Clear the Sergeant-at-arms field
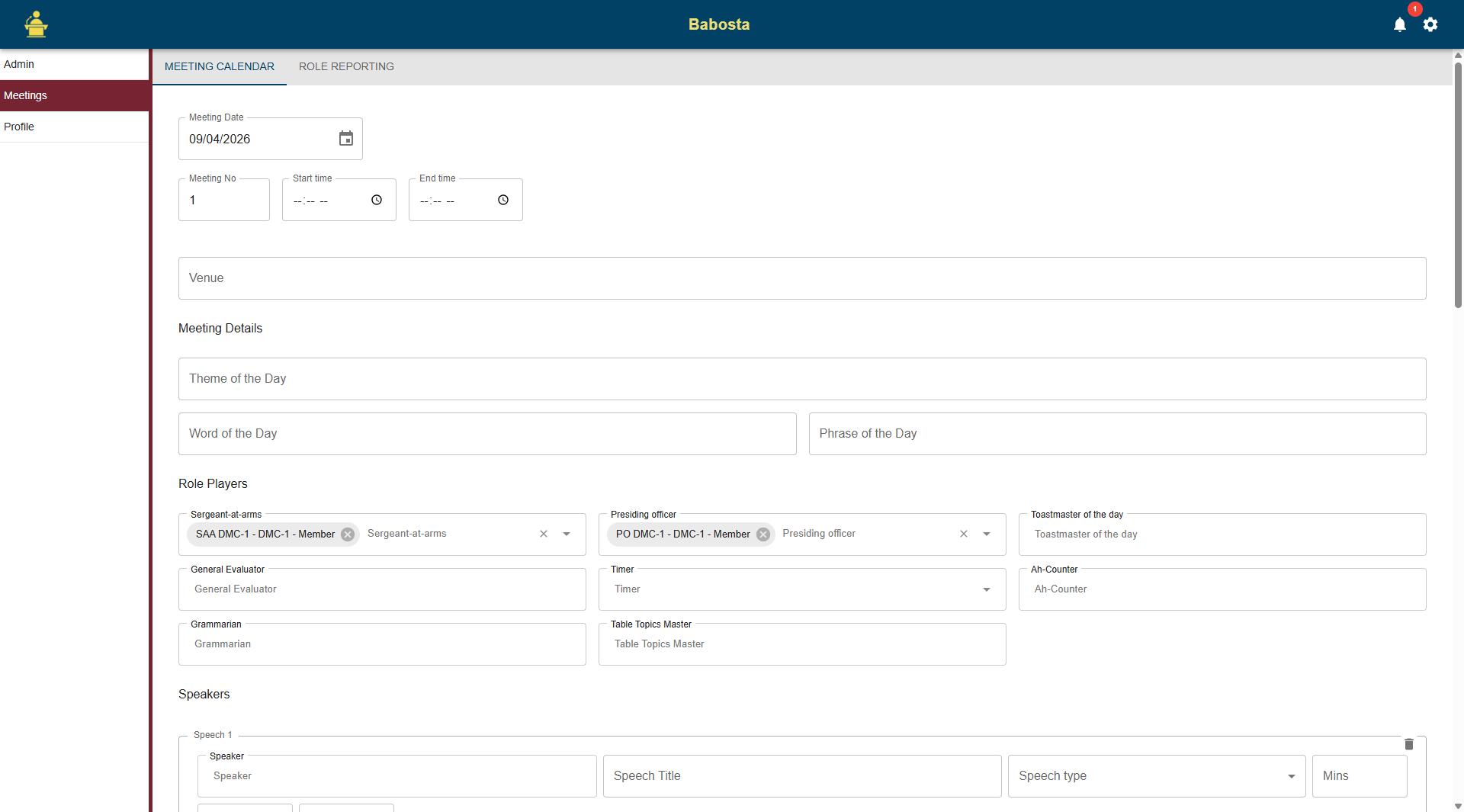This screenshot has width=1464, height=812. pyautogui.click(x=544, y=534)
